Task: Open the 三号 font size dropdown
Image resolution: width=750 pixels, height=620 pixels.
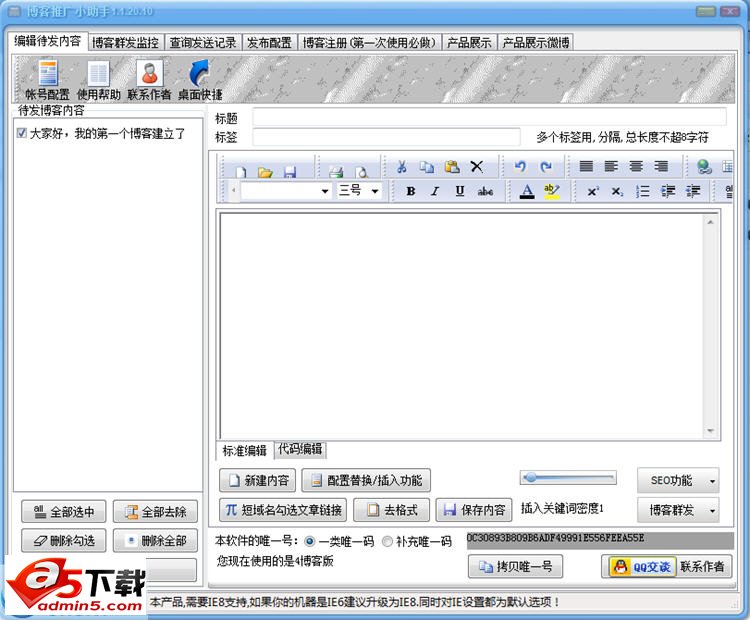Action: [x=375, y=191]
